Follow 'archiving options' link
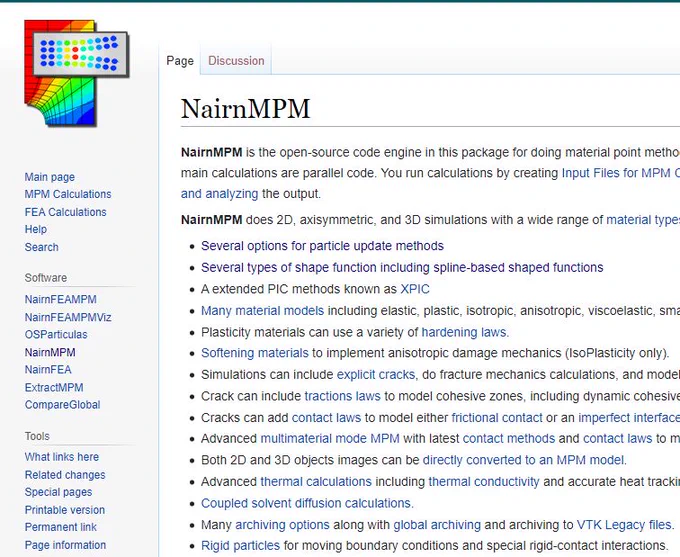This screenshot has width=680, height=557. (282, 525)
